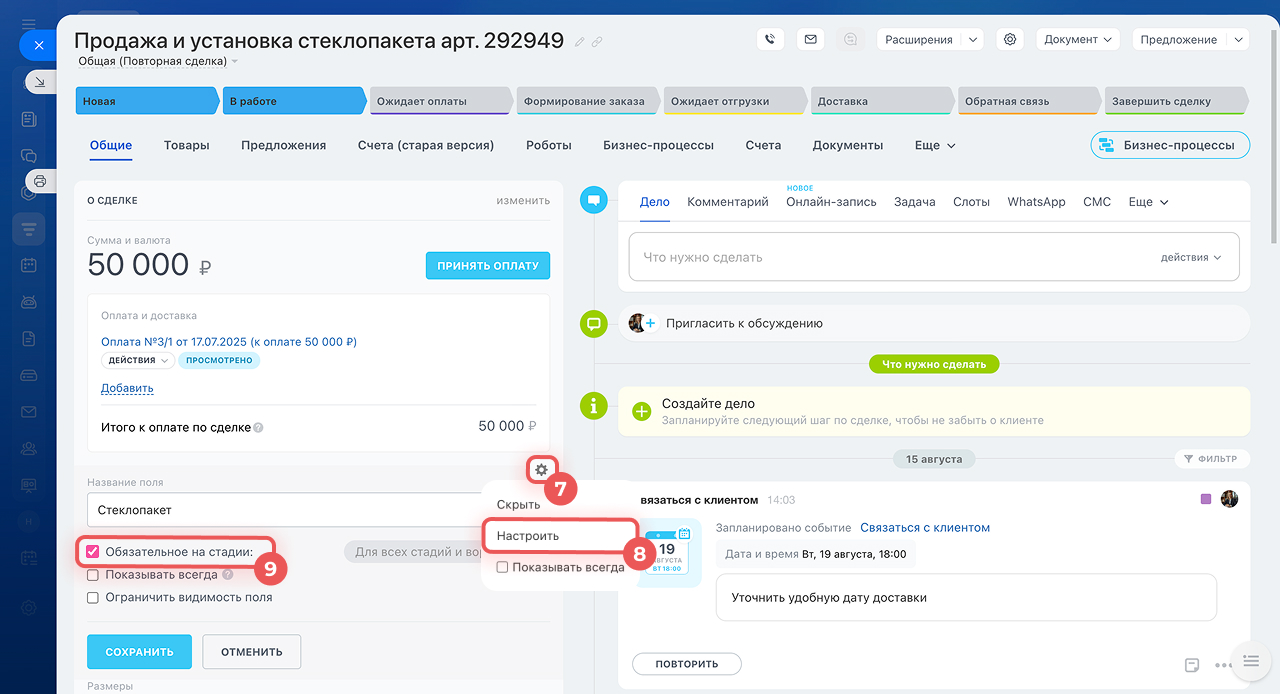Click the field settings gear icon
The image size is (1280, 694).
coord(541,469)
